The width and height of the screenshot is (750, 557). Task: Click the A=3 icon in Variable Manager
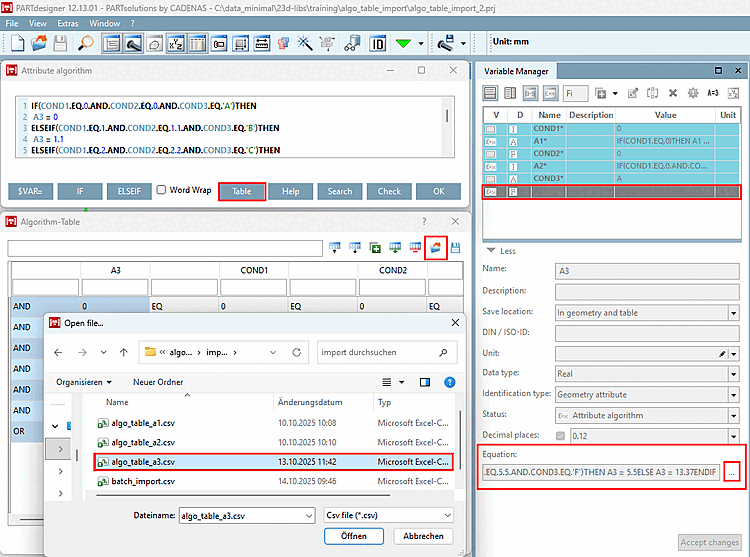coord(713,93)
